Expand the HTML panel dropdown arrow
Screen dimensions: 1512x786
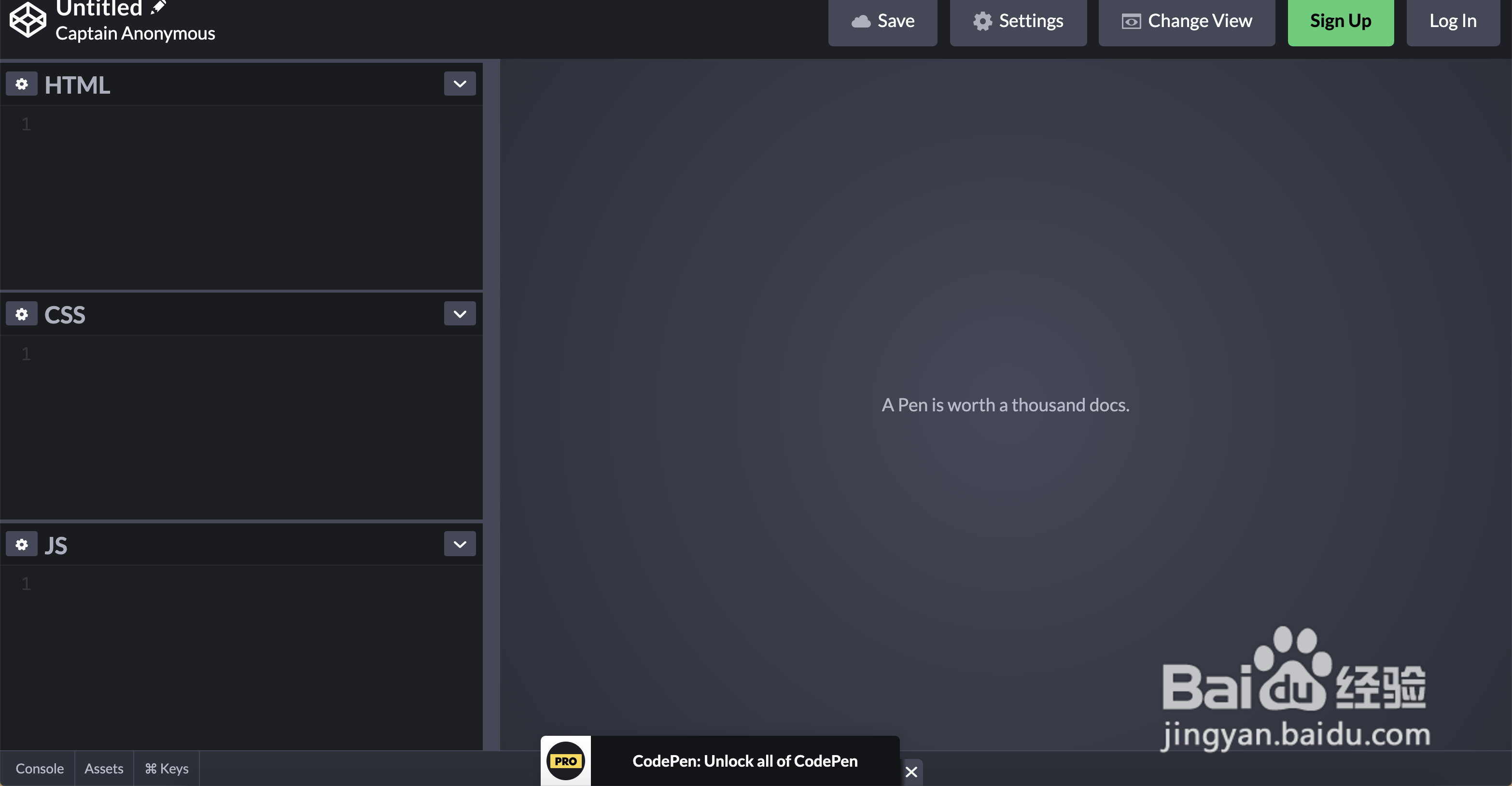point(460,85)
